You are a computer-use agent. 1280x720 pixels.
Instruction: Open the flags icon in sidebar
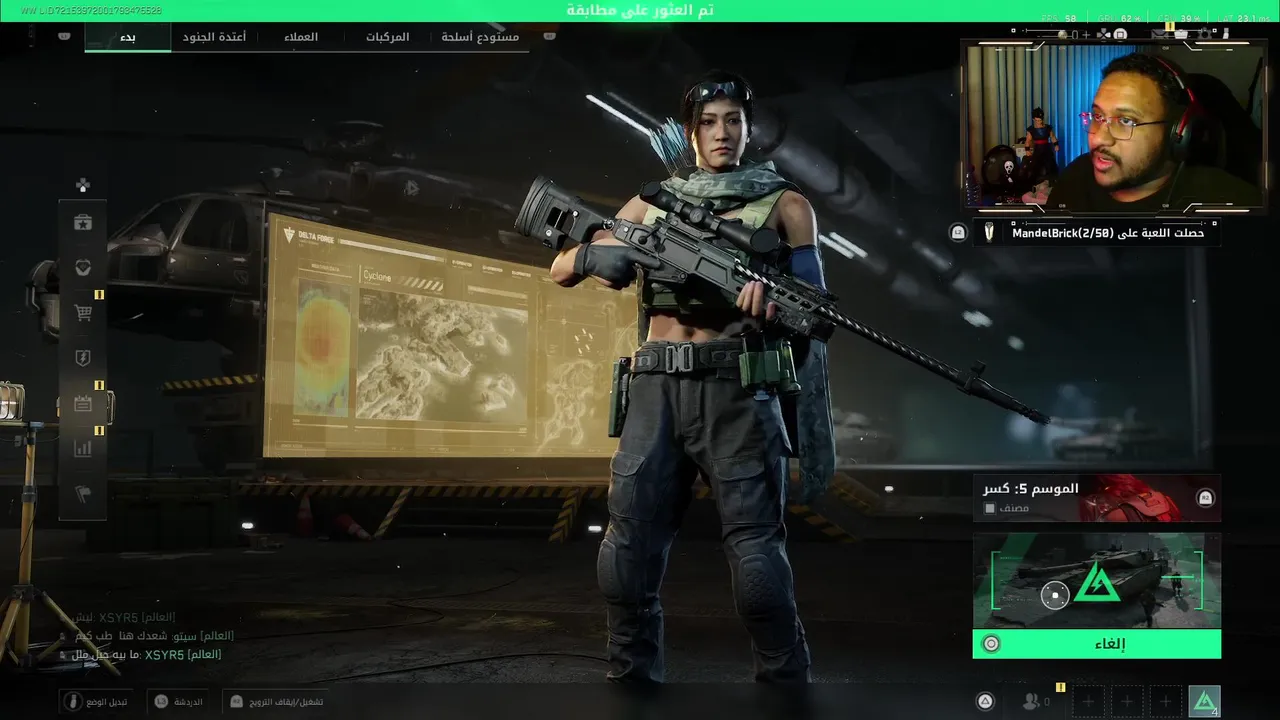click(83, 494)
